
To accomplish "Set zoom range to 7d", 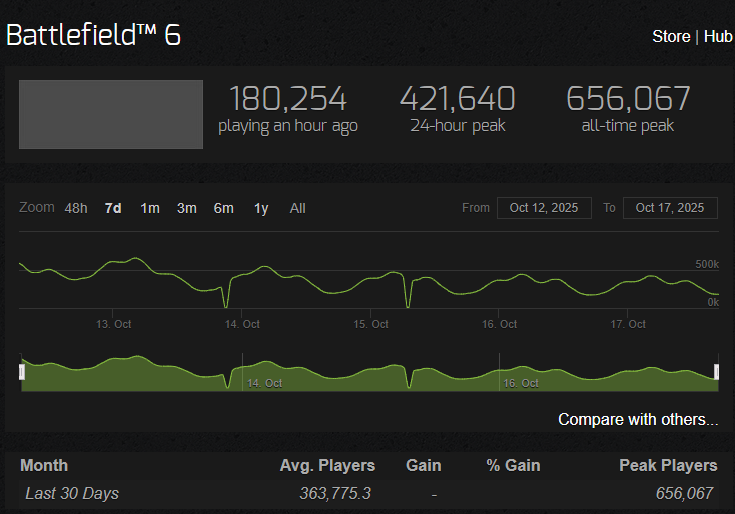I will point(113,208).
